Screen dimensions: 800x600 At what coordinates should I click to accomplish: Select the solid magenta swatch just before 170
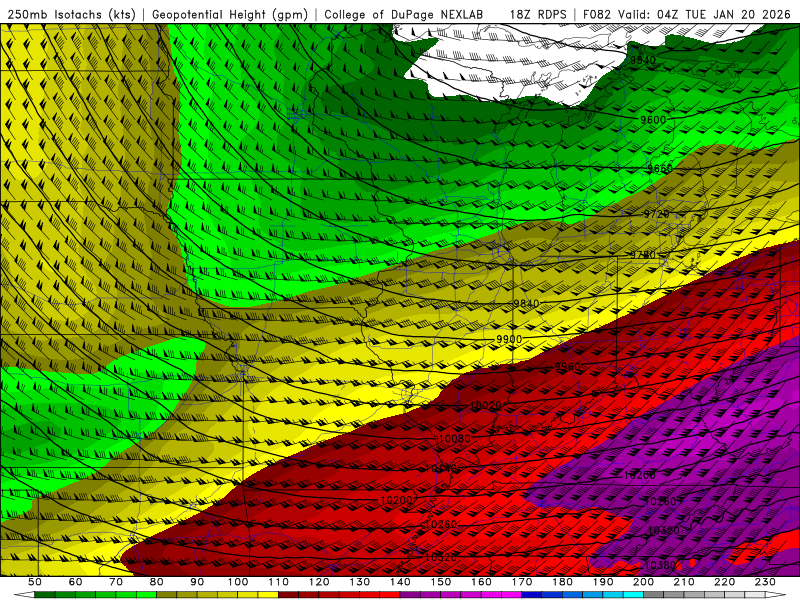pos(512,595)
